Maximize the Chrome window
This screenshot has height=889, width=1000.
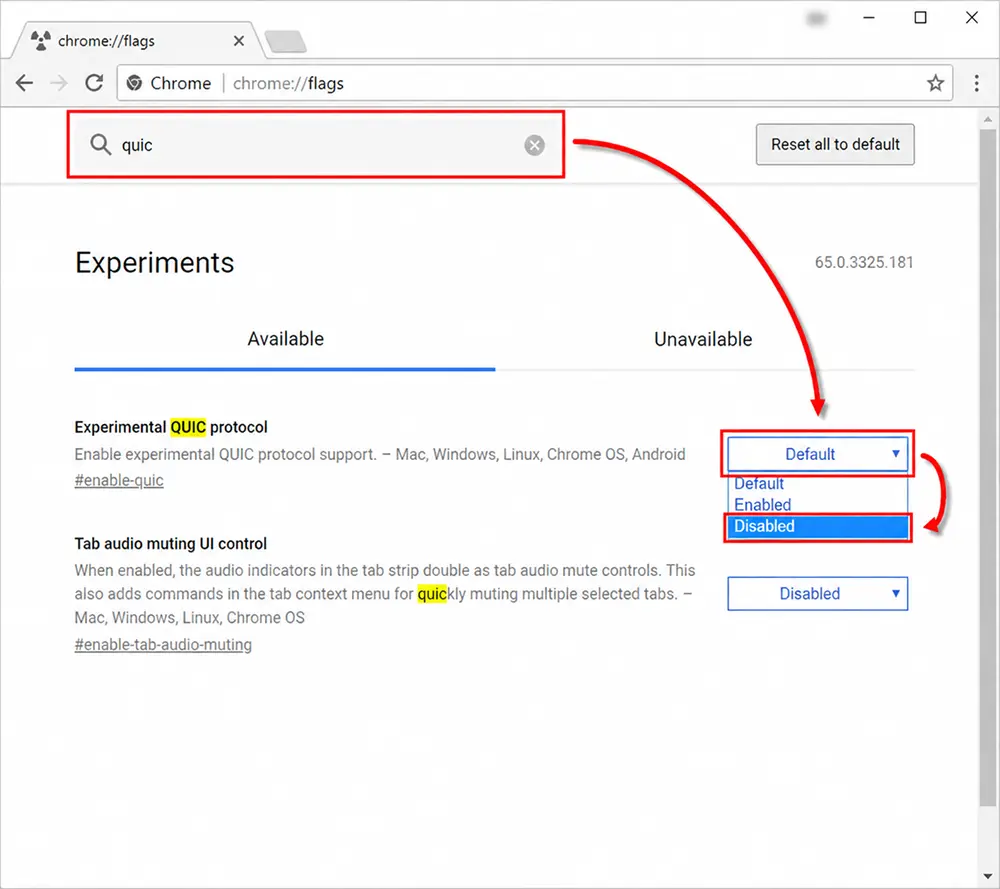920,18
